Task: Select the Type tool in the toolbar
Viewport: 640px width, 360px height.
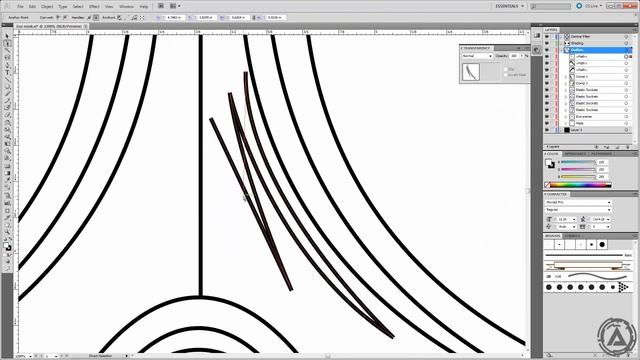Action: click(7, 72)
